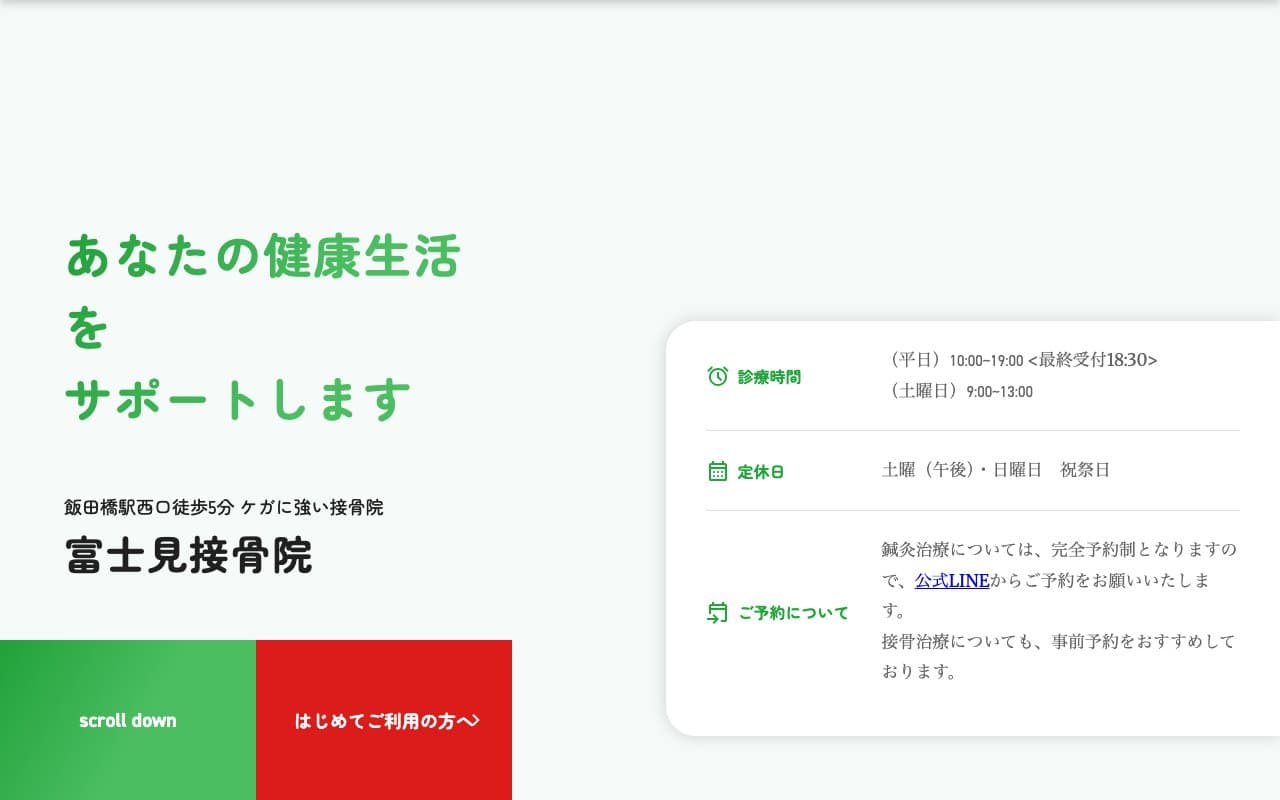
Task: Click the booking arrow icon near ご予約について
Action: pos(716,612)
